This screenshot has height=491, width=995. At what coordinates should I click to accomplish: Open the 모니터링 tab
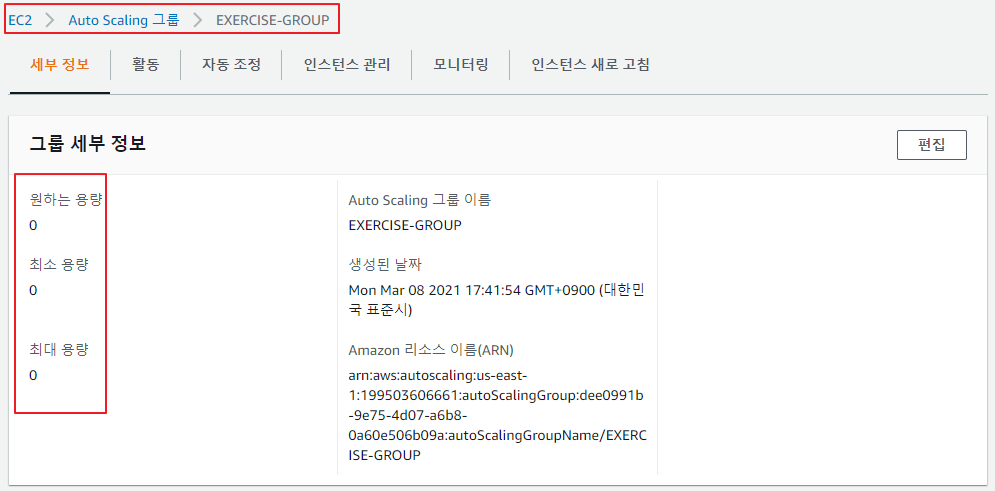461,64
